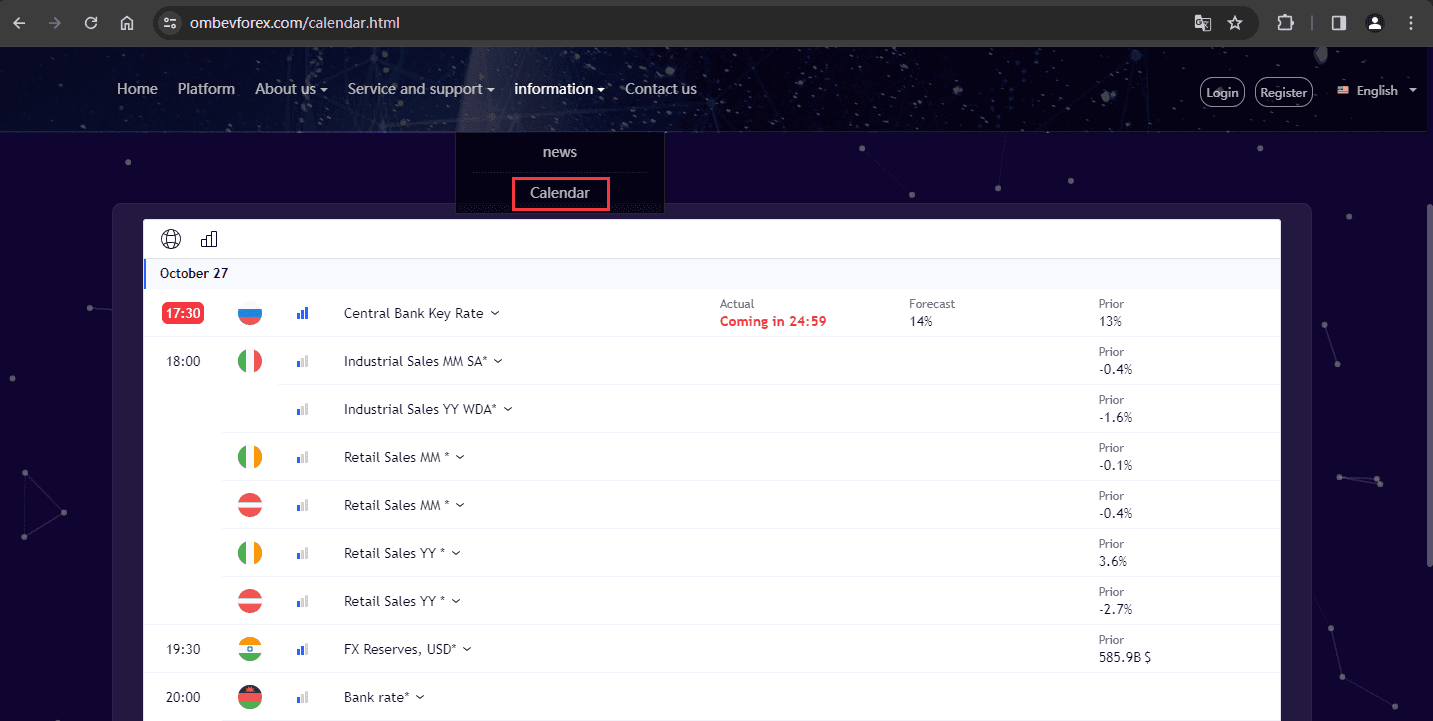Click importance bars icon for Central Bank Key Rate
Screen dimensions: 1433x721
302,313
